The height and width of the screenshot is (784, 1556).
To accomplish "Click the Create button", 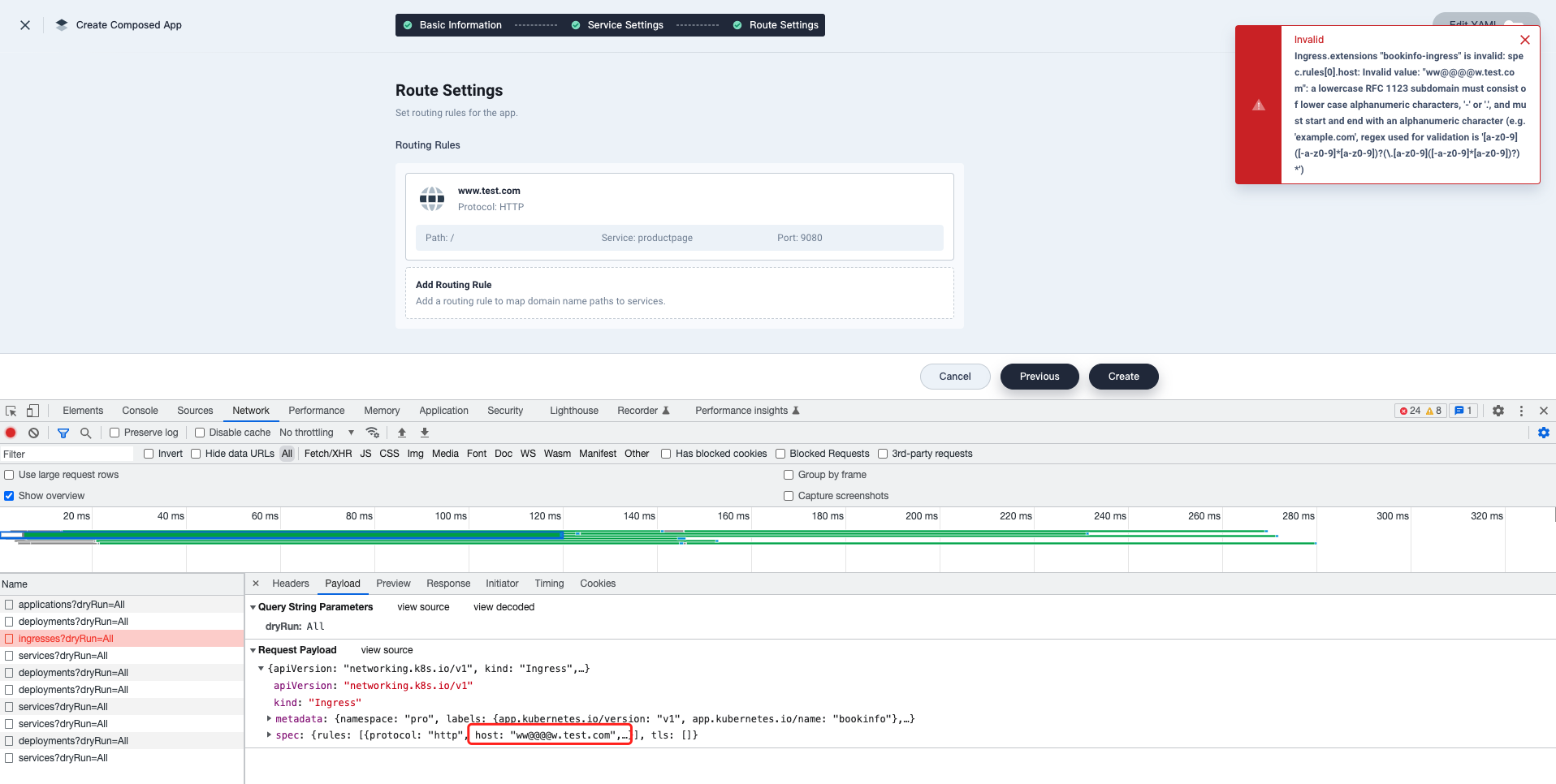I will point(1123,376).
